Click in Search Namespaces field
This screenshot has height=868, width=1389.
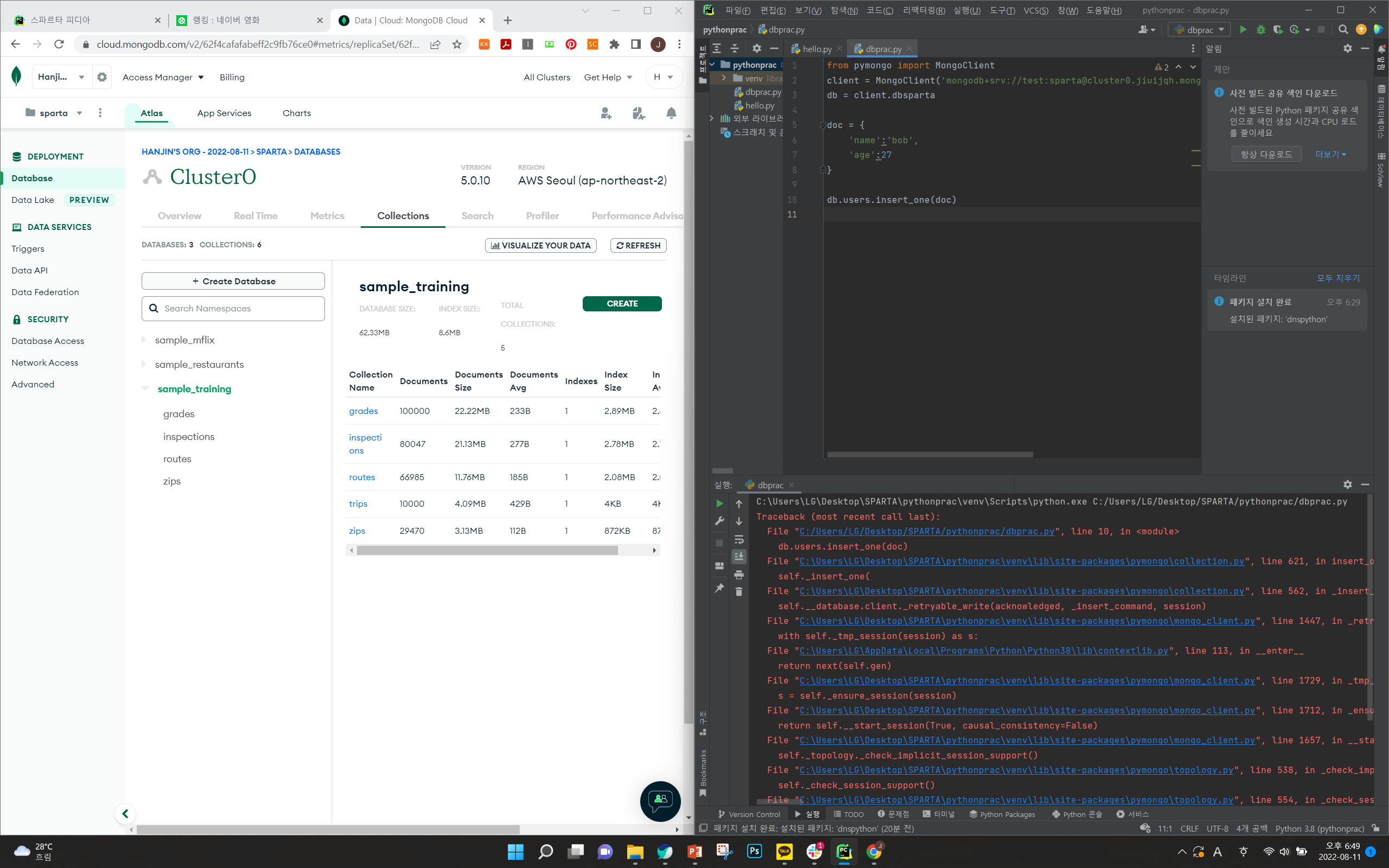233,308
